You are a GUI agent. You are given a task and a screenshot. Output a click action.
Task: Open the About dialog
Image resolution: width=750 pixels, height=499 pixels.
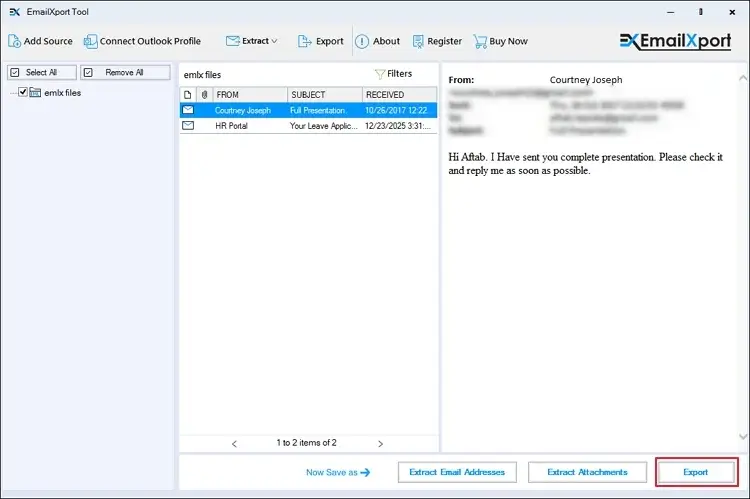click(x=377, y=42)
